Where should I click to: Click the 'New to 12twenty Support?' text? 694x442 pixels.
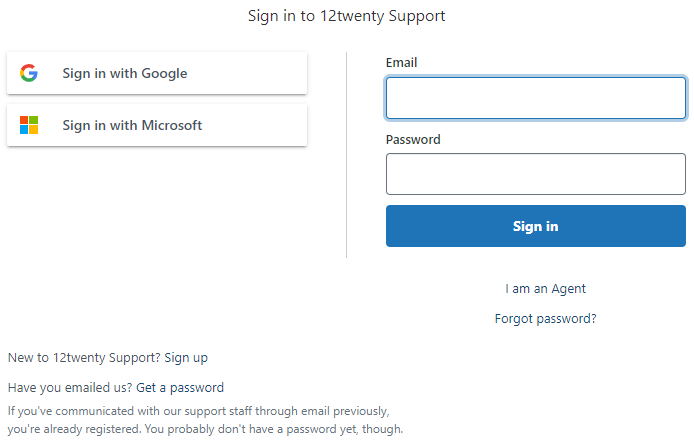pos(84,358)
